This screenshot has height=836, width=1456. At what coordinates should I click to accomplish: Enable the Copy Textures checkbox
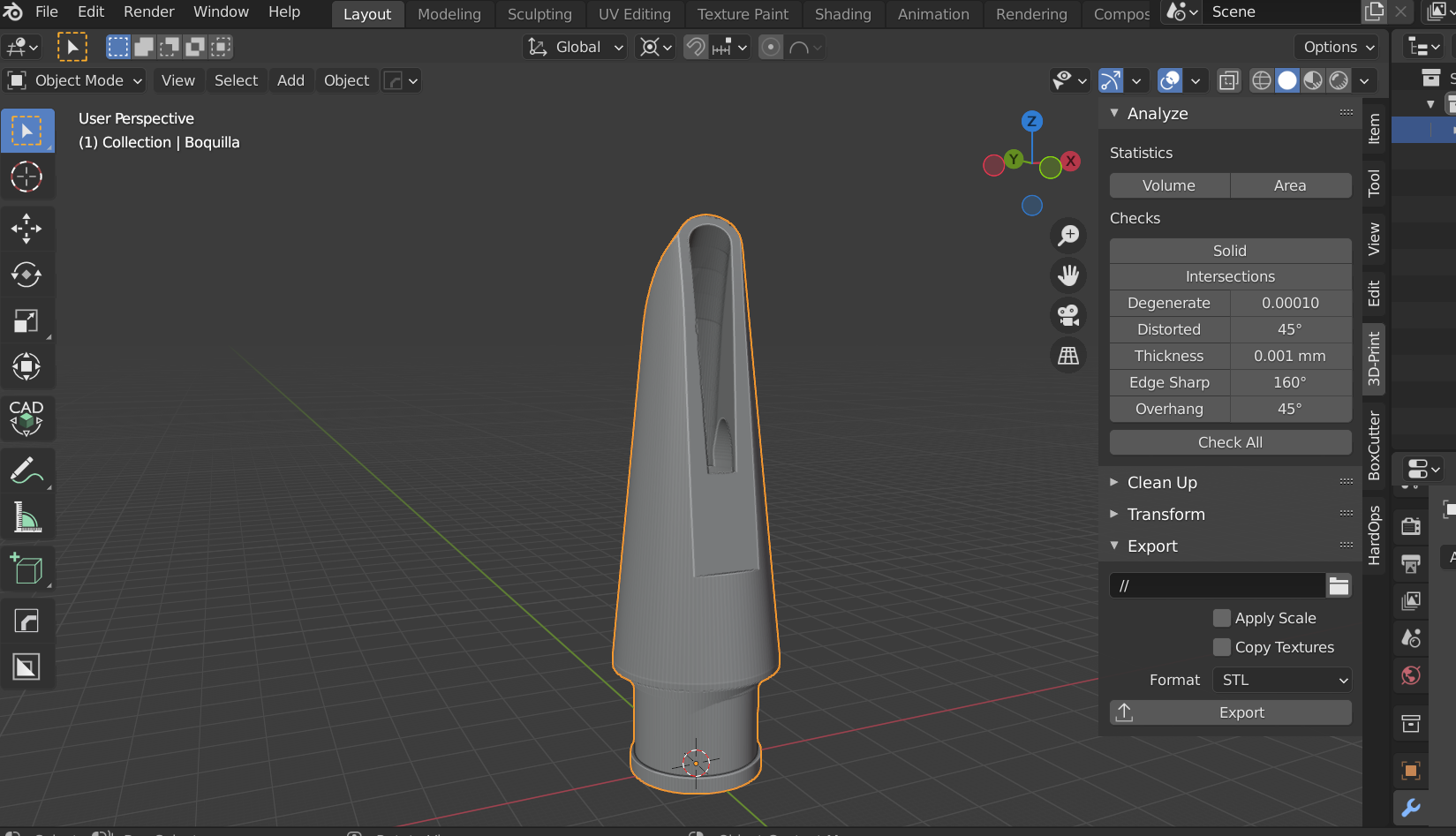coord(1222,647)
